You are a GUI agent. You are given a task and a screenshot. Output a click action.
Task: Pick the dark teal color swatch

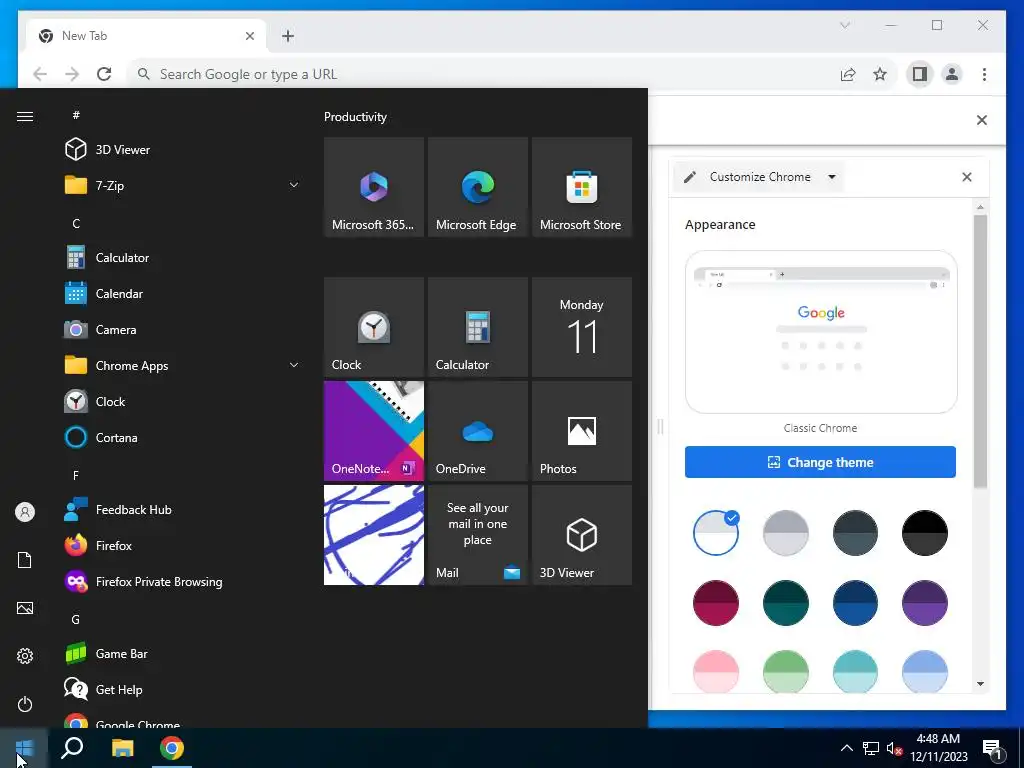point(786,603)
